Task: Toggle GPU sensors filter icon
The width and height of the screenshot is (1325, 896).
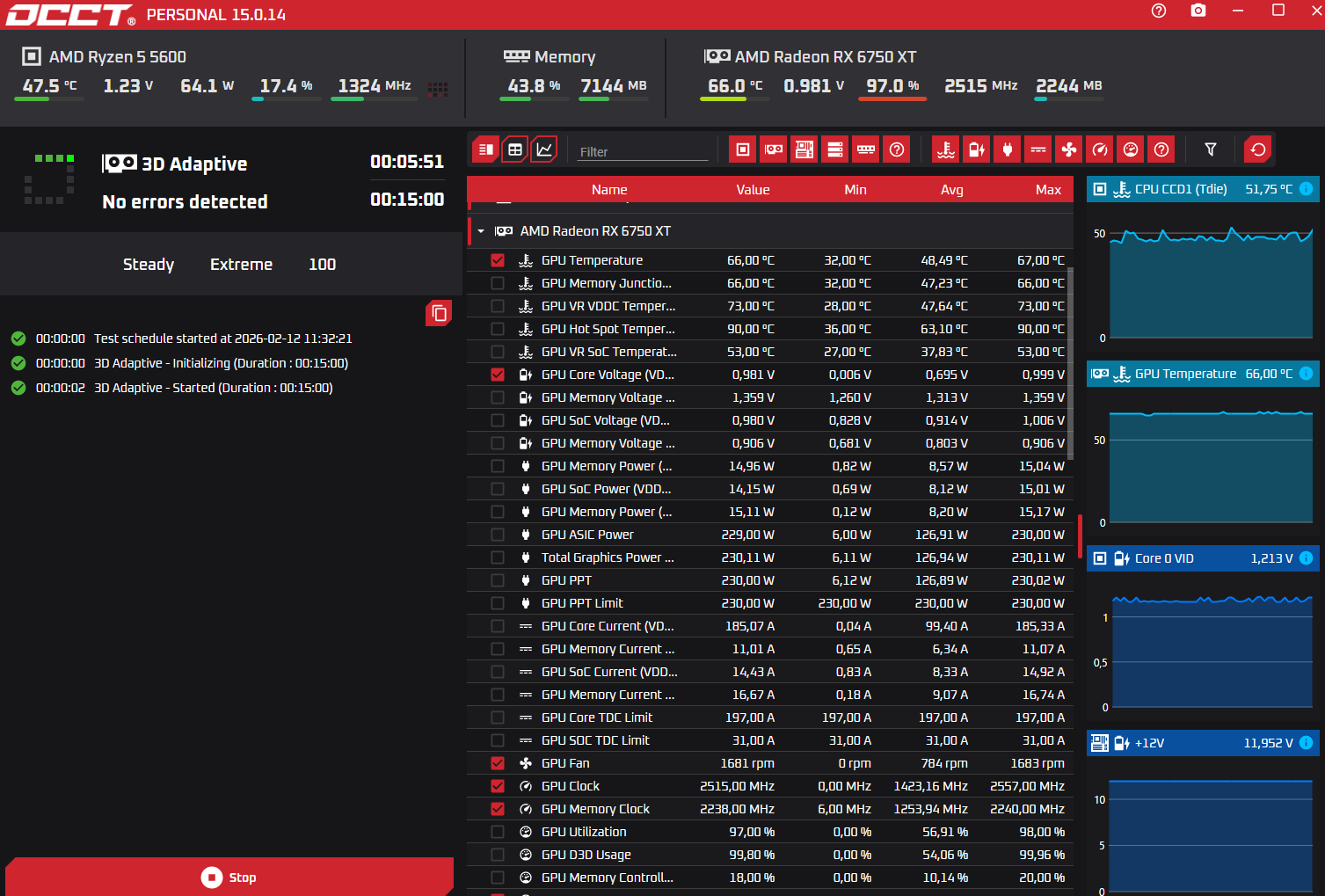Action: click(774, 149)
